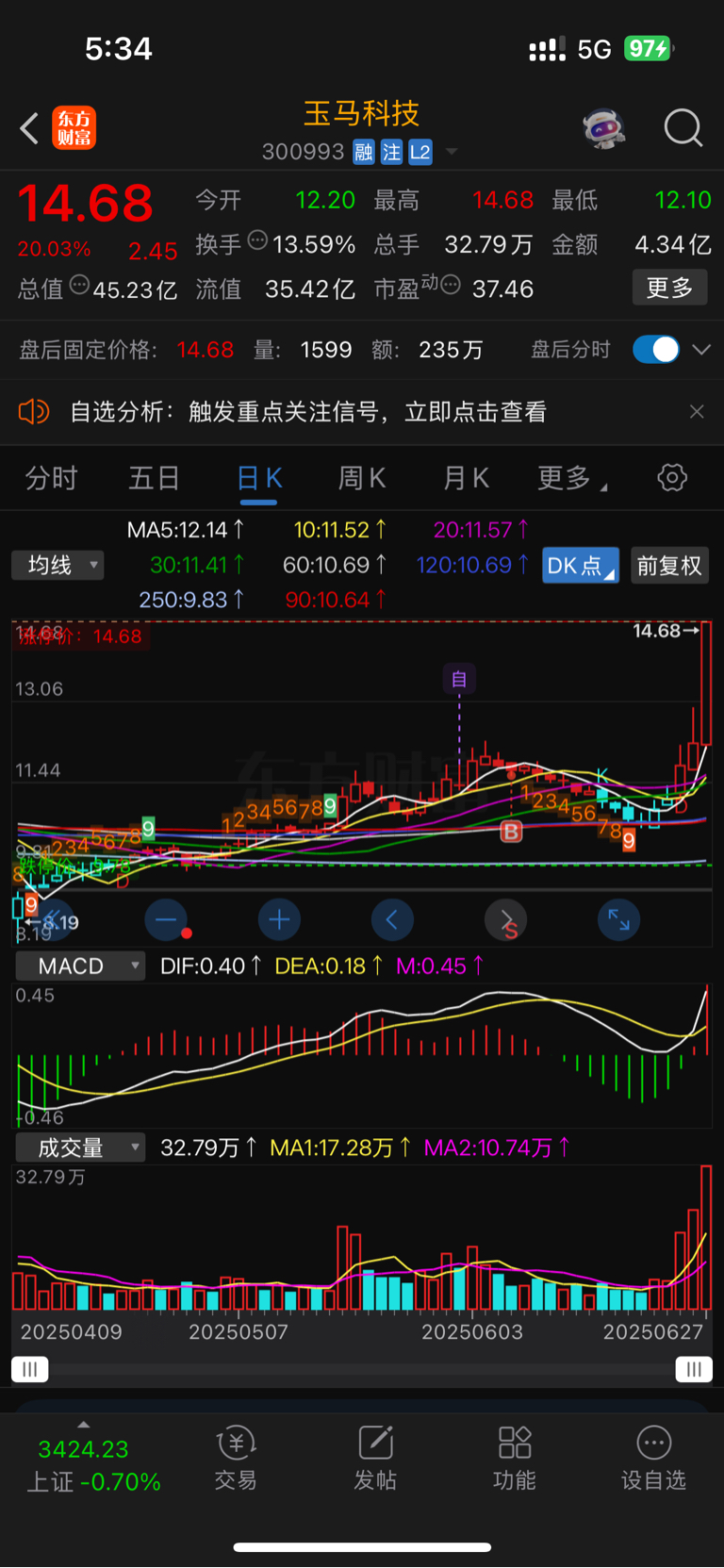Expand stock title dropdown arrow
The width and height of the screenshot is (724, 1568).
point(452,152)
